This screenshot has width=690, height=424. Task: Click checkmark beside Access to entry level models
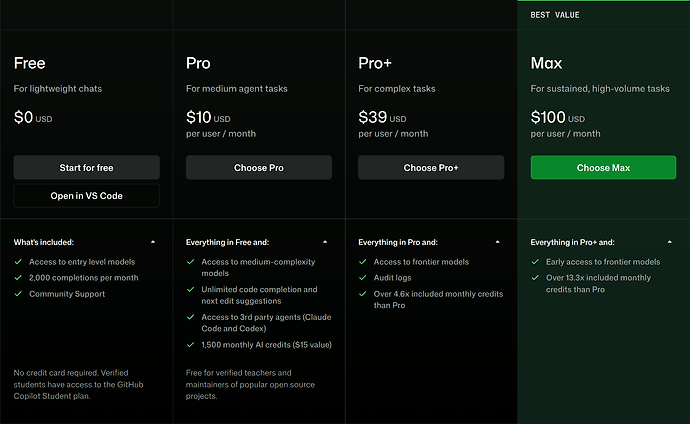pyautogui.click(x=18, y=262)
